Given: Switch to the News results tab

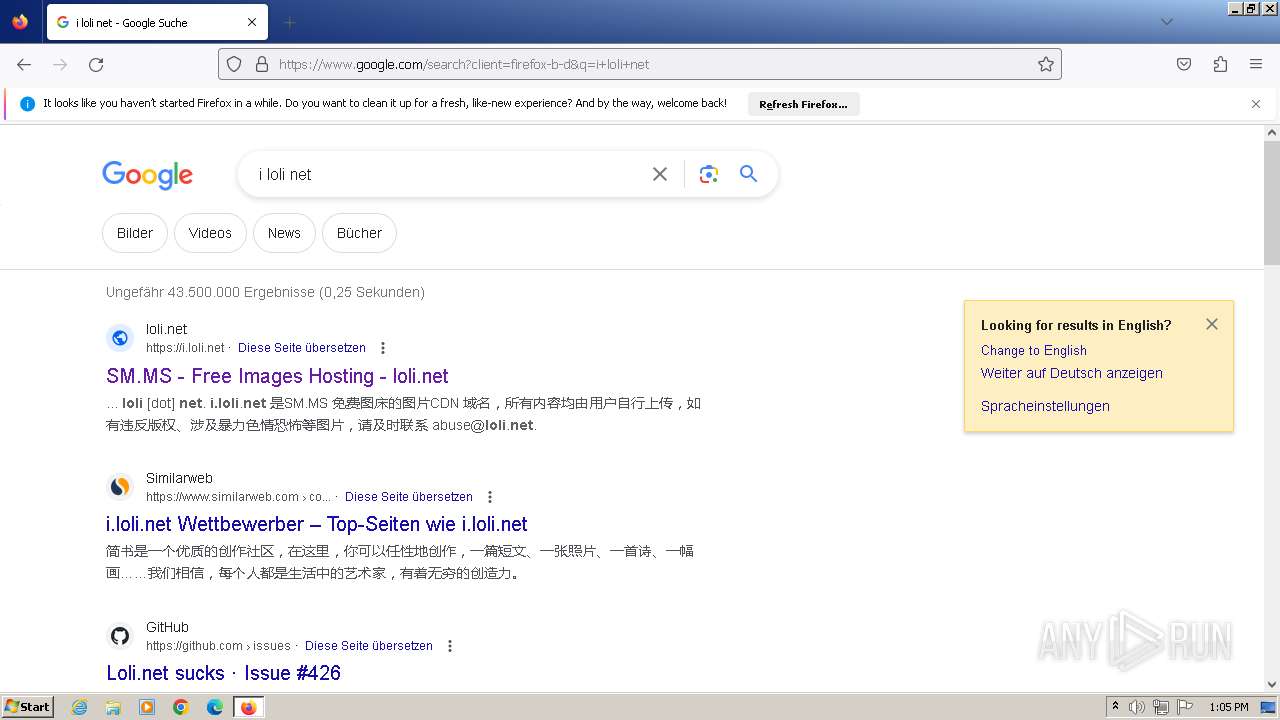Looking at the screenshot, I should click(x=284, y=233).
